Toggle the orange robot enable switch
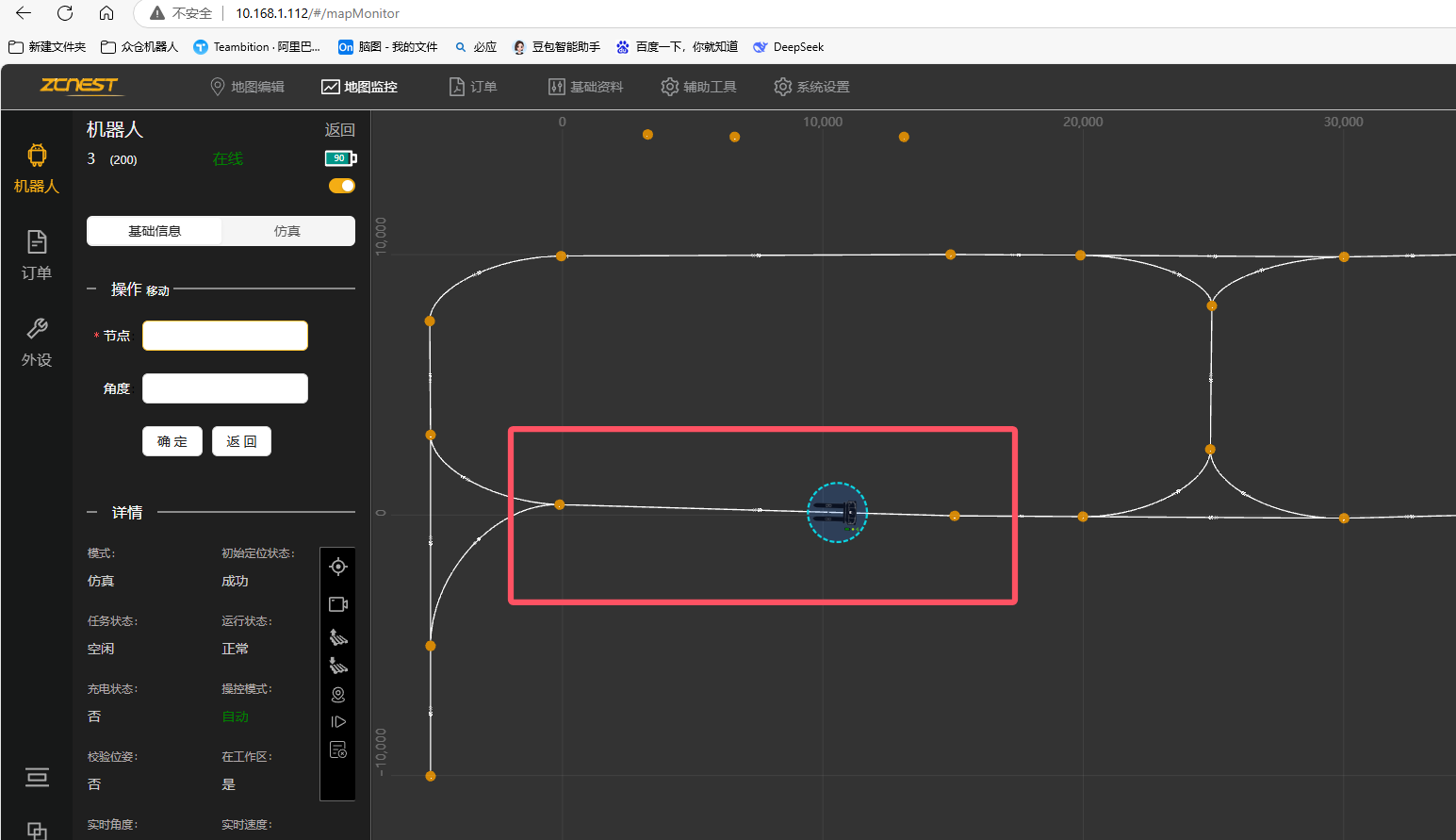This screenshot has height=840, width=1456. tap(341, 186)
